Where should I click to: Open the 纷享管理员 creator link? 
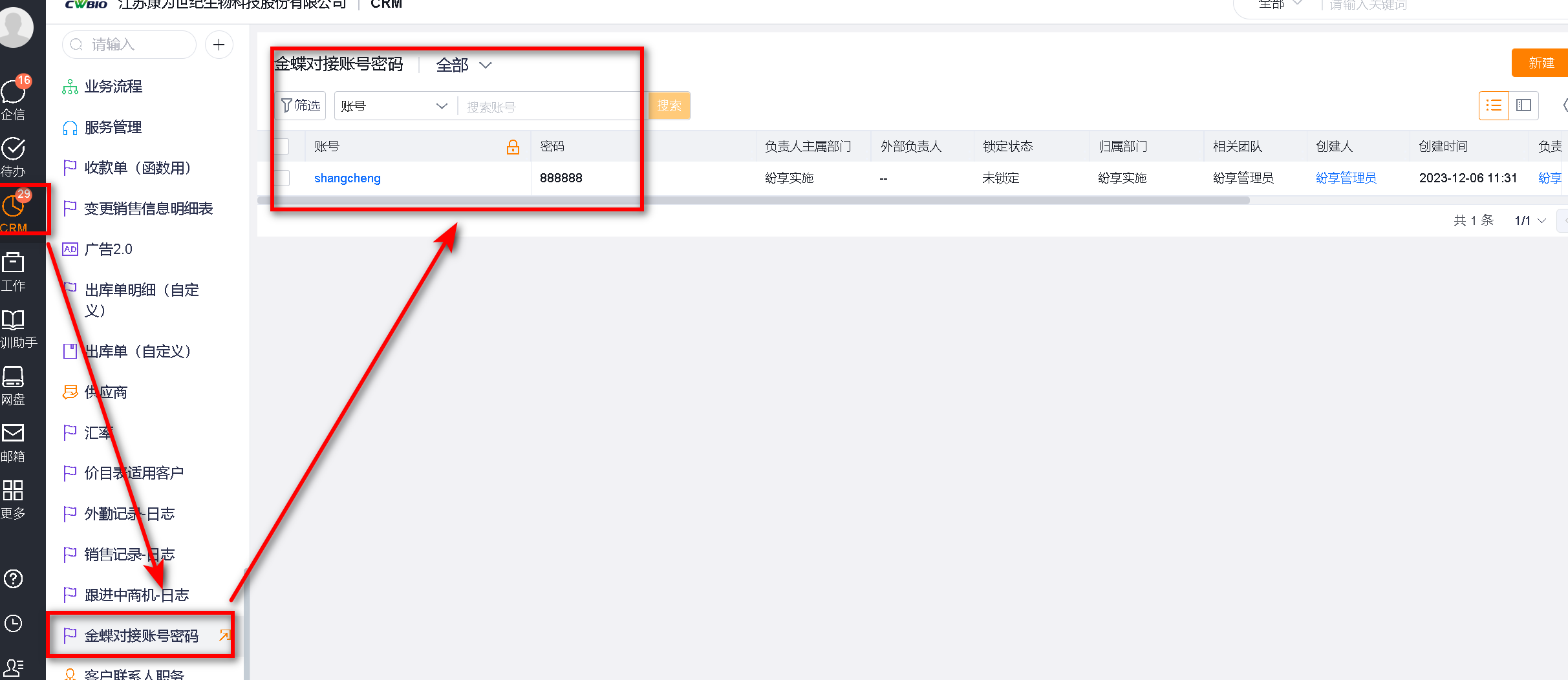[1346, 178]
